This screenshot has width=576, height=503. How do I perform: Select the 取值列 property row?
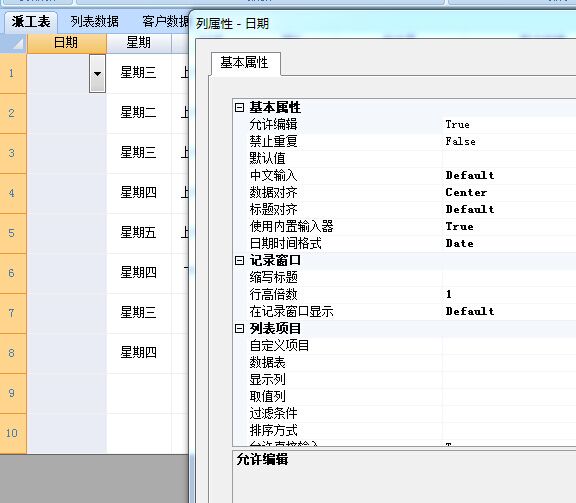point(411,396)
